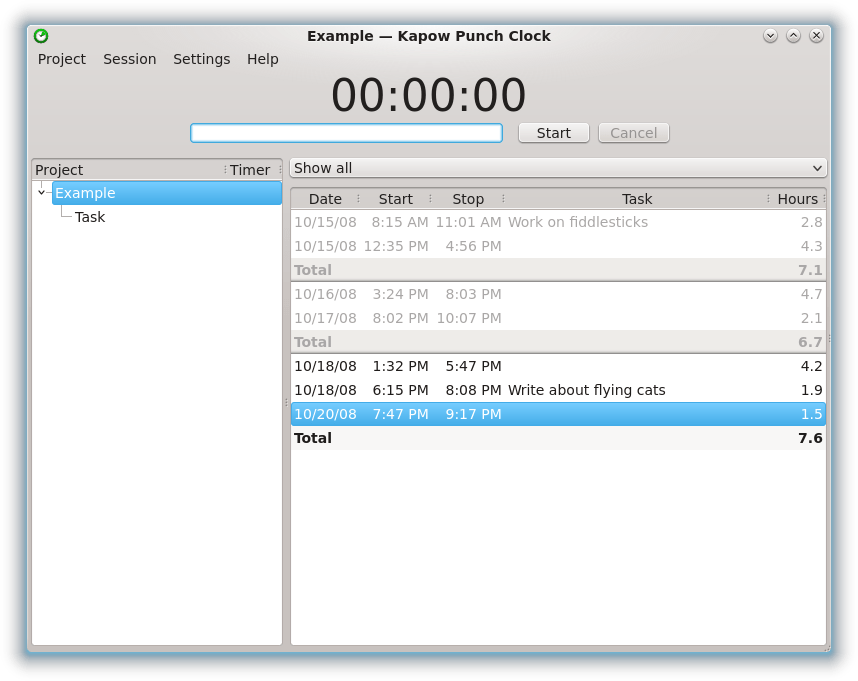This screenshot has height=681, width=858.
Task: Click the Cancel button
Action: click(634, 133)
